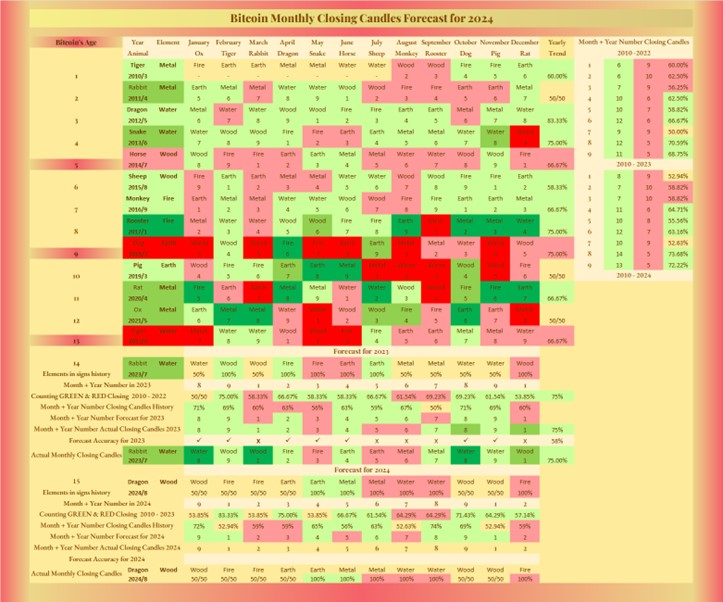Screen dimensions: 723x602
Task: Select the Month + Year Number in 2023 label
Action: pos(107,384)
